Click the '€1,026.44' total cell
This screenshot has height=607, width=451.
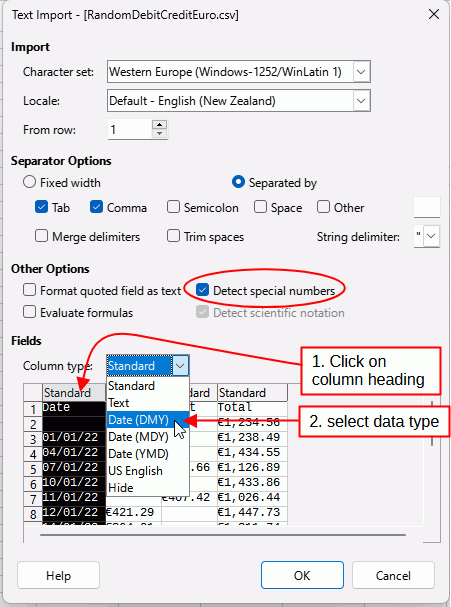pyautogui.click(x=252, y=497)
